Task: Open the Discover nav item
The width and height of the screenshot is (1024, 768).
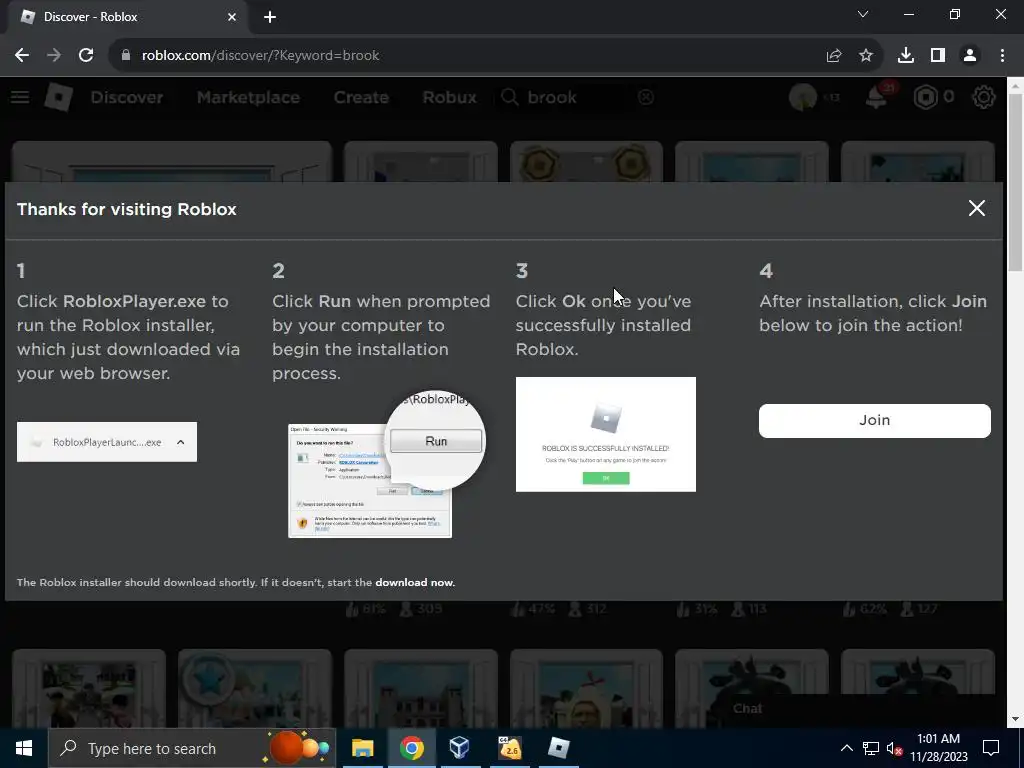Action: pyautogui.click(x=127, y=97)
